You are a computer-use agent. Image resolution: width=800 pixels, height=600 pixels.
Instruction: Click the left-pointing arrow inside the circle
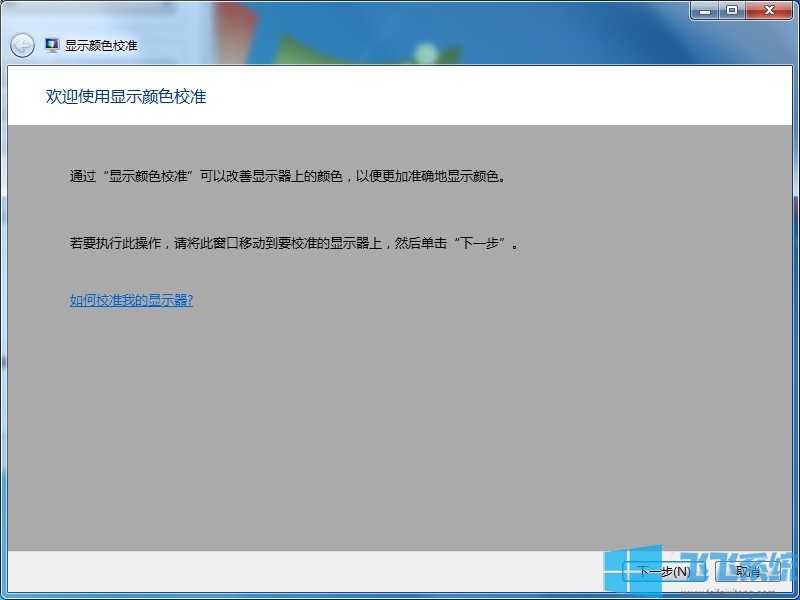[x=20, y=45]
